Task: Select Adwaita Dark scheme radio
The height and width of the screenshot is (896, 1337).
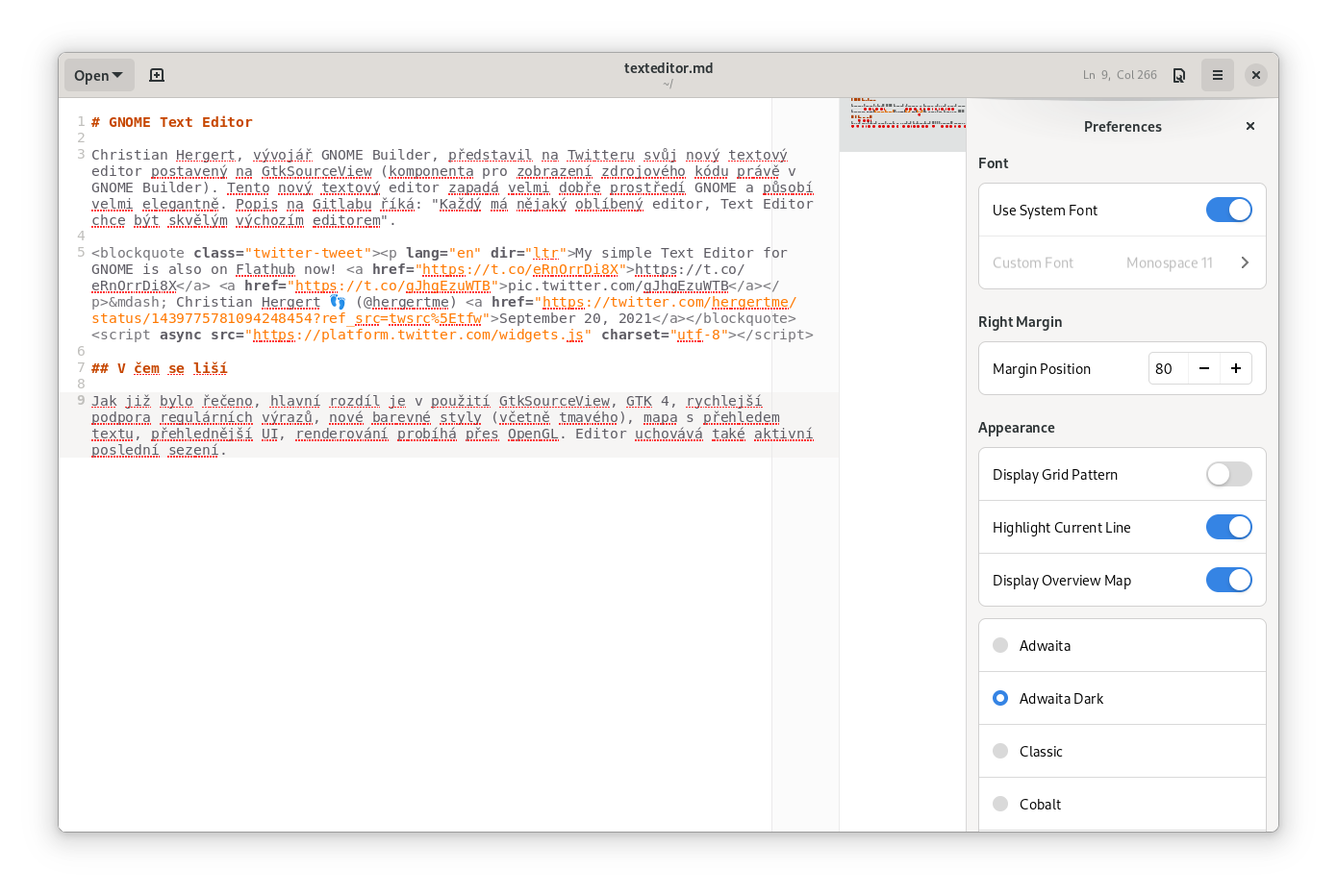Action: coord(1000,698)
